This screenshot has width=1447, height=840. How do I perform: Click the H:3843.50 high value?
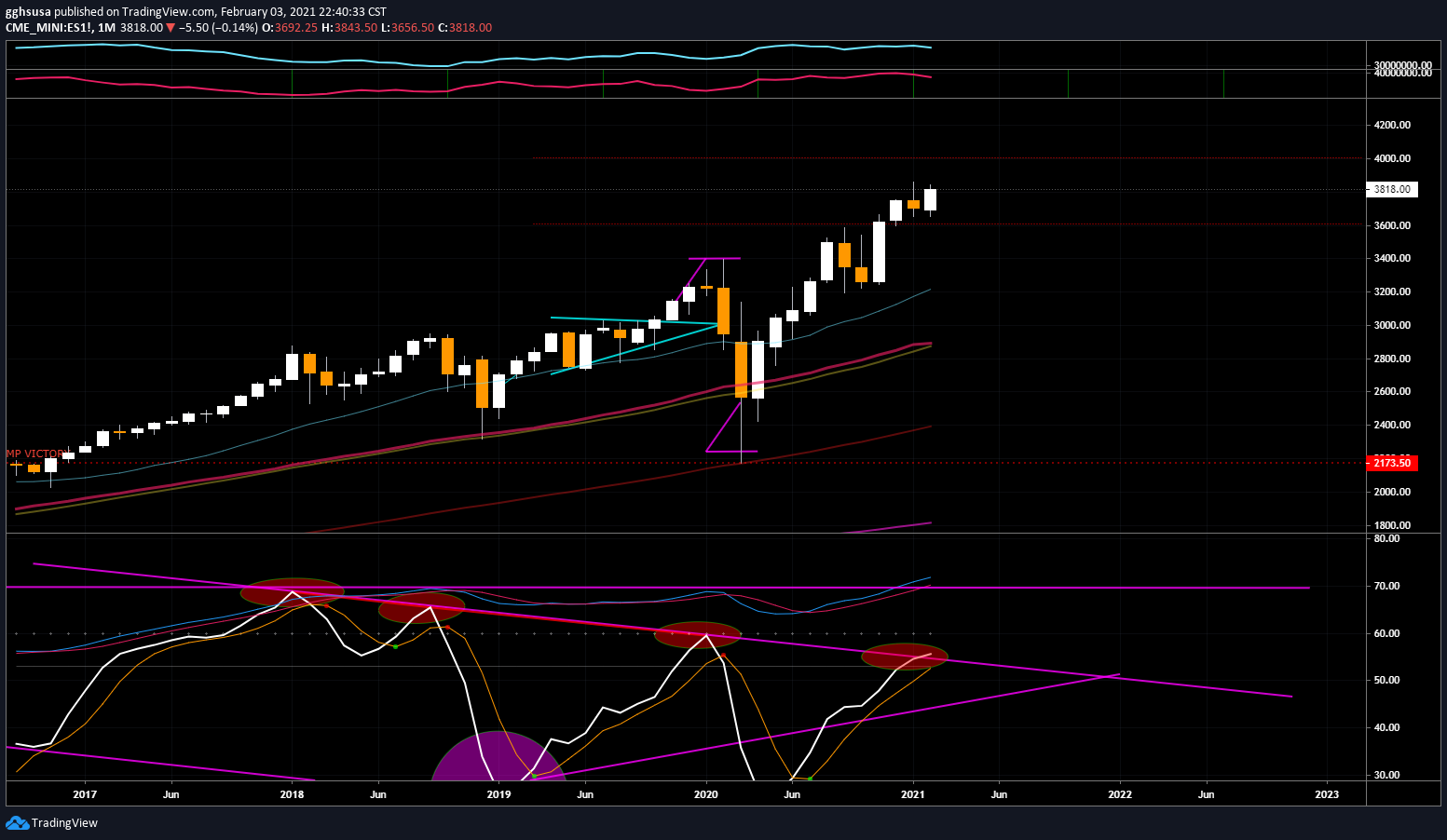[x=349, y=28]
